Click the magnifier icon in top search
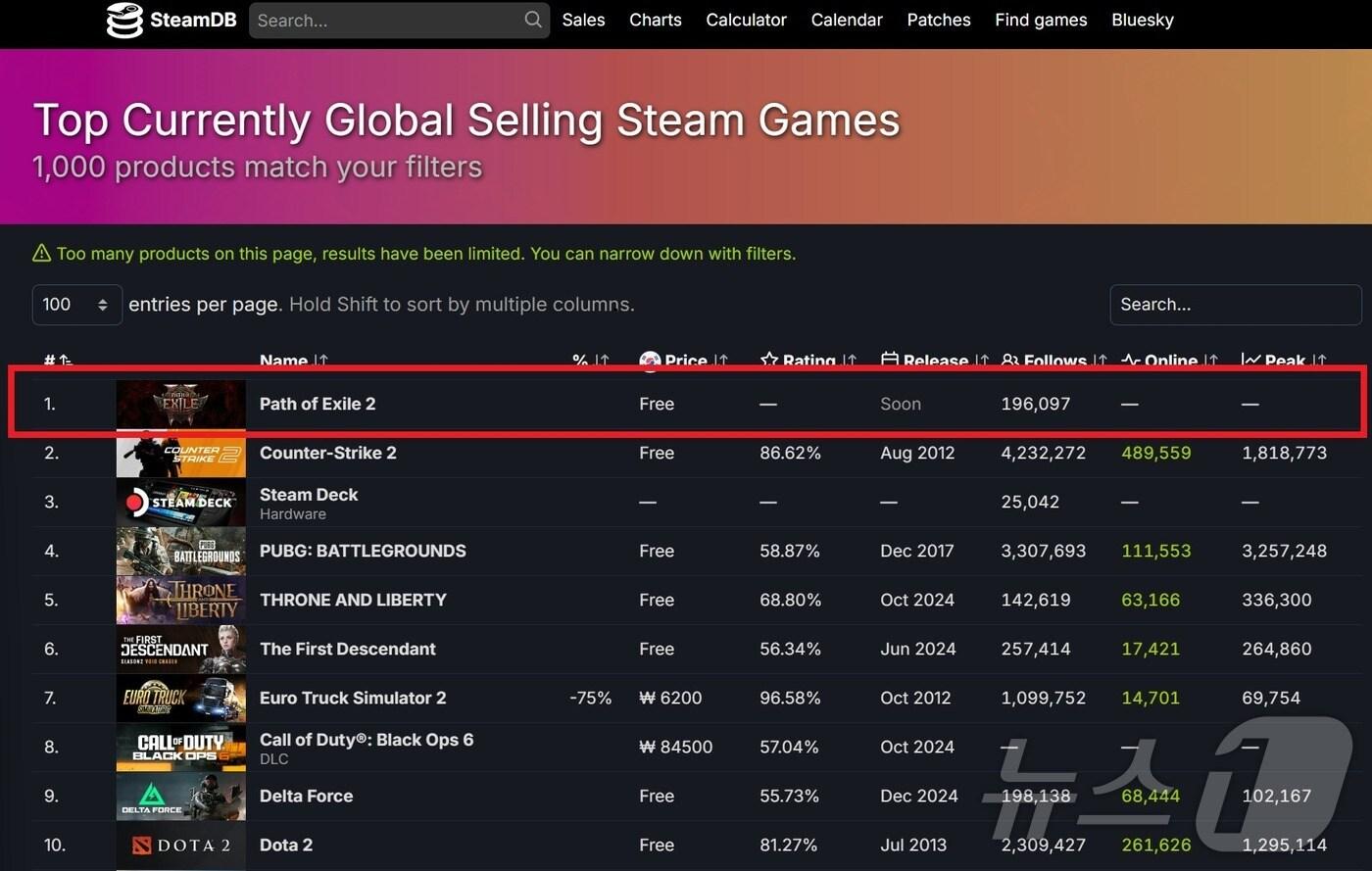 tap(532, 20)
